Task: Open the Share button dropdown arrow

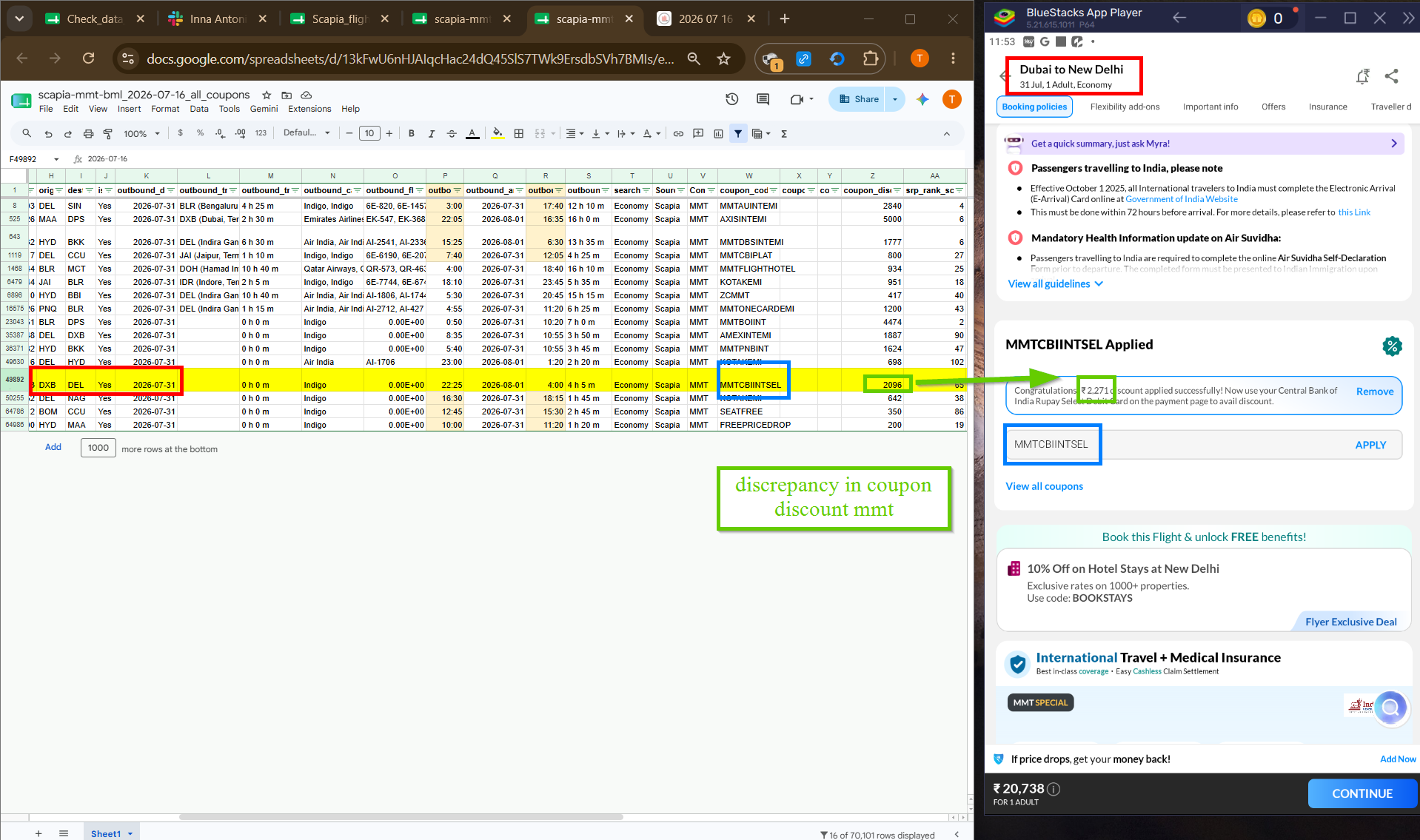Action: [896, 99]
